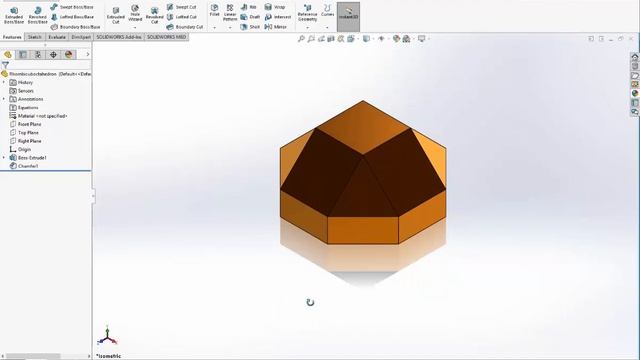The image size is (640, 360).
Task: Select the Shell tool
Action: [250, 27]
